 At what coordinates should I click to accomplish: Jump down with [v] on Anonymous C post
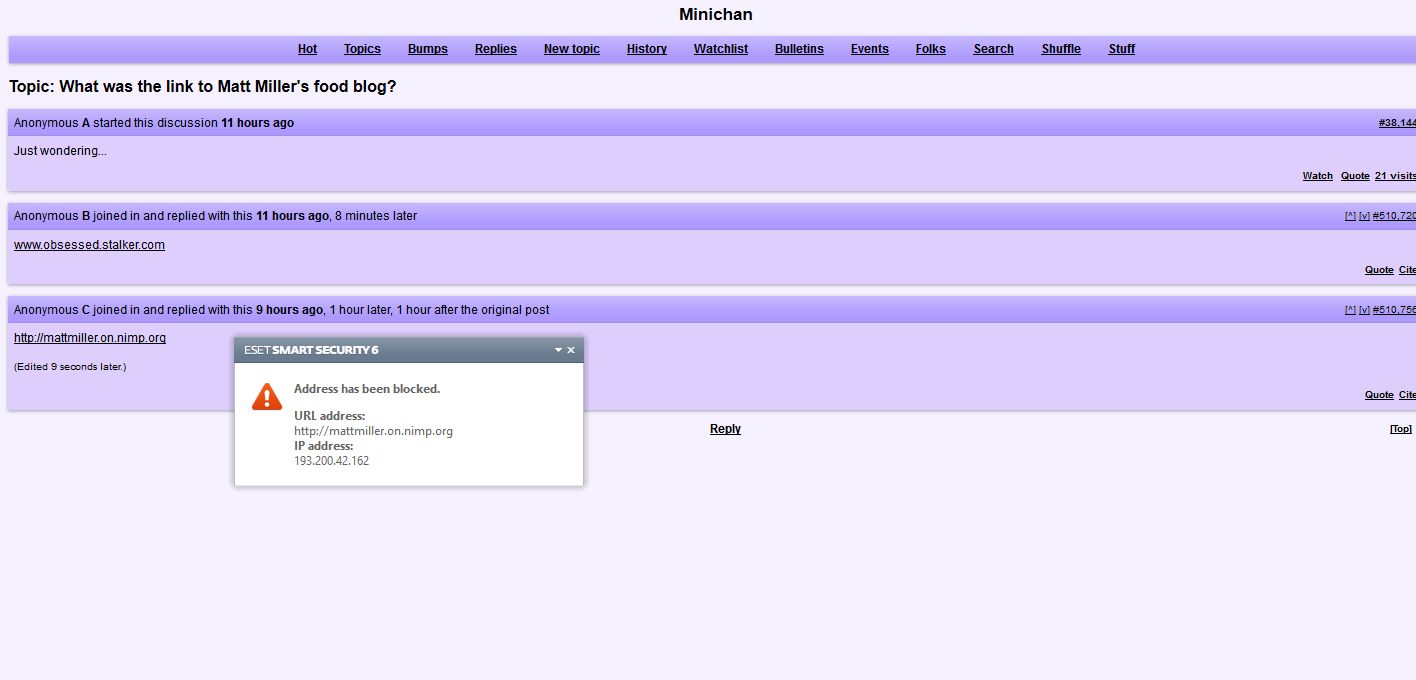click(1364, 310)
